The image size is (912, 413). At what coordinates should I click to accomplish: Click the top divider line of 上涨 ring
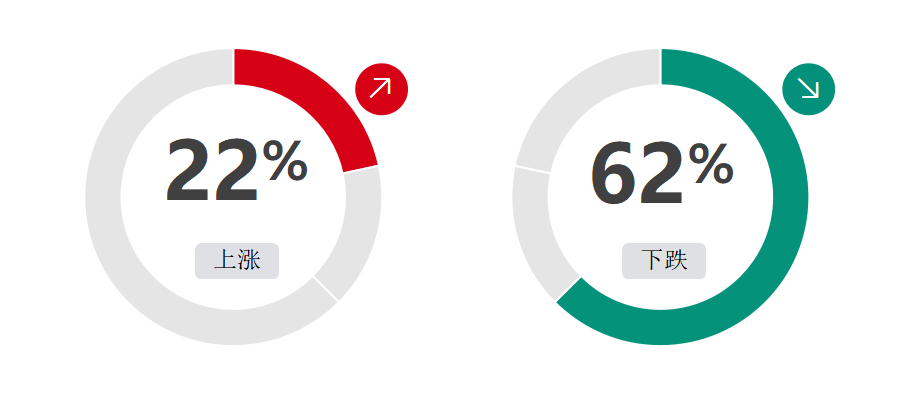tap(234, 67)
